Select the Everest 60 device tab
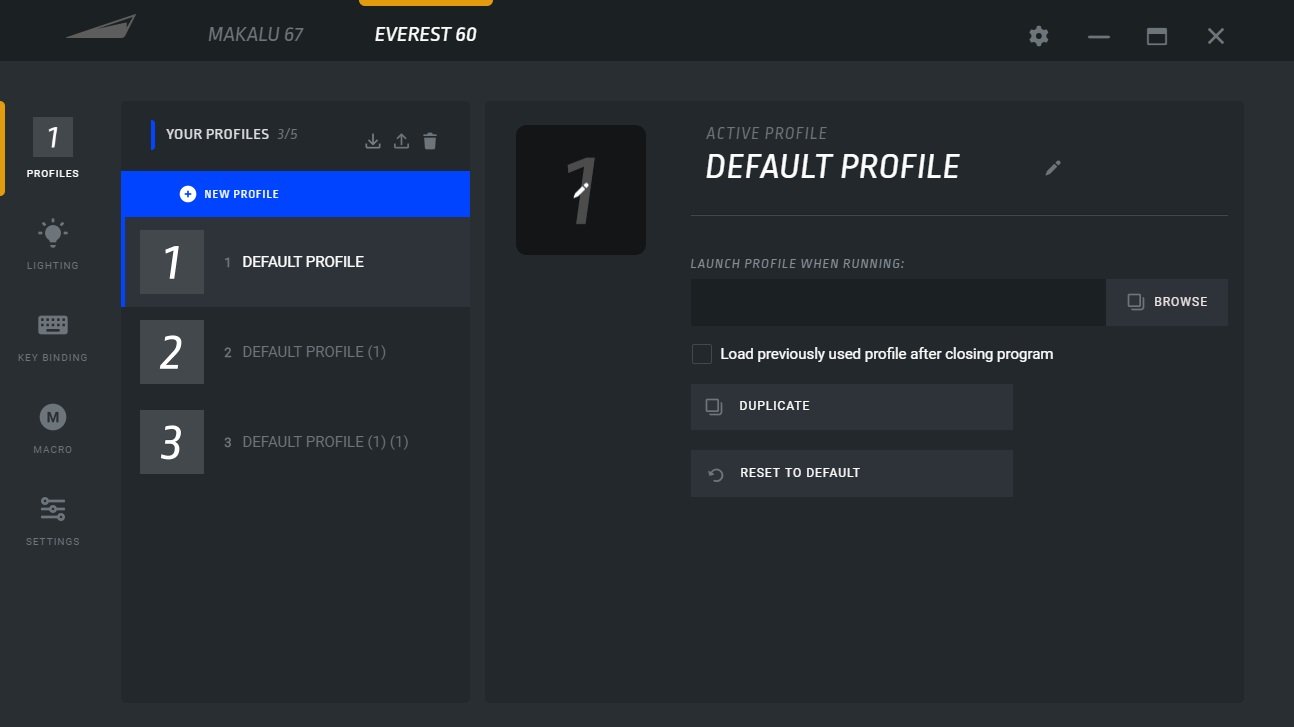The width and height of the screenshot is (1294, 727). point(425,34)
